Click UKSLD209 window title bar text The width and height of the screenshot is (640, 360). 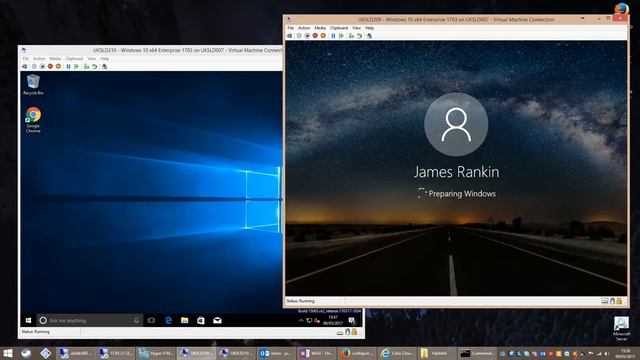coord(456,20)
